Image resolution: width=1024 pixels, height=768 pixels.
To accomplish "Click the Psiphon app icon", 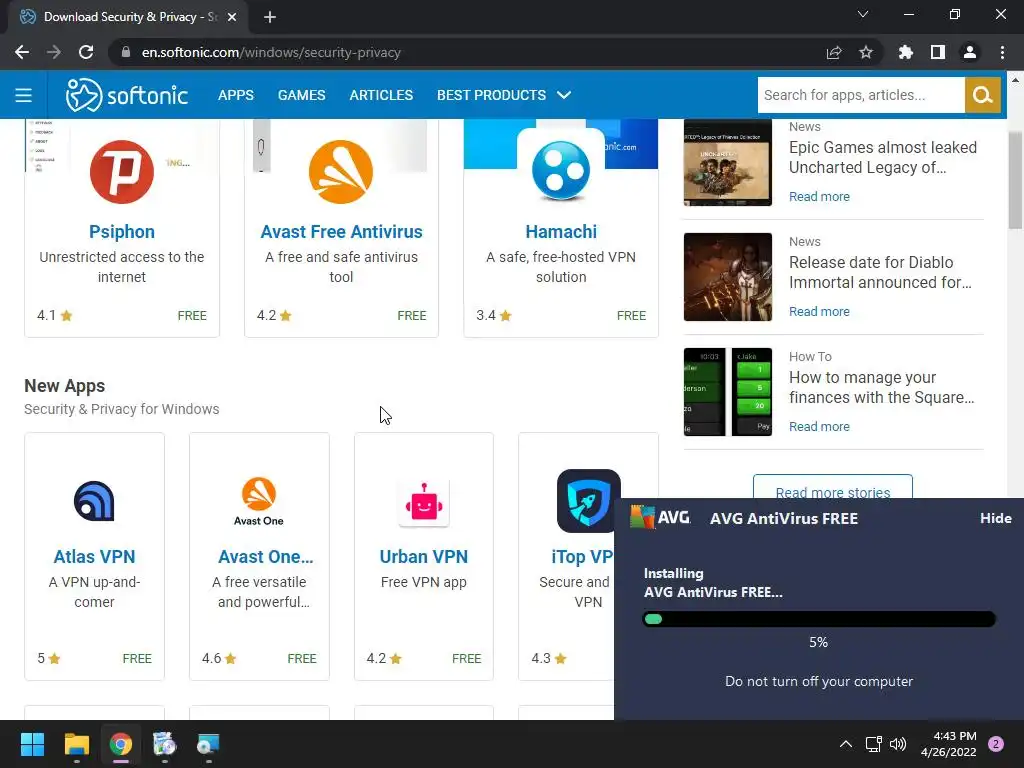I will click(x=122, y=172).
